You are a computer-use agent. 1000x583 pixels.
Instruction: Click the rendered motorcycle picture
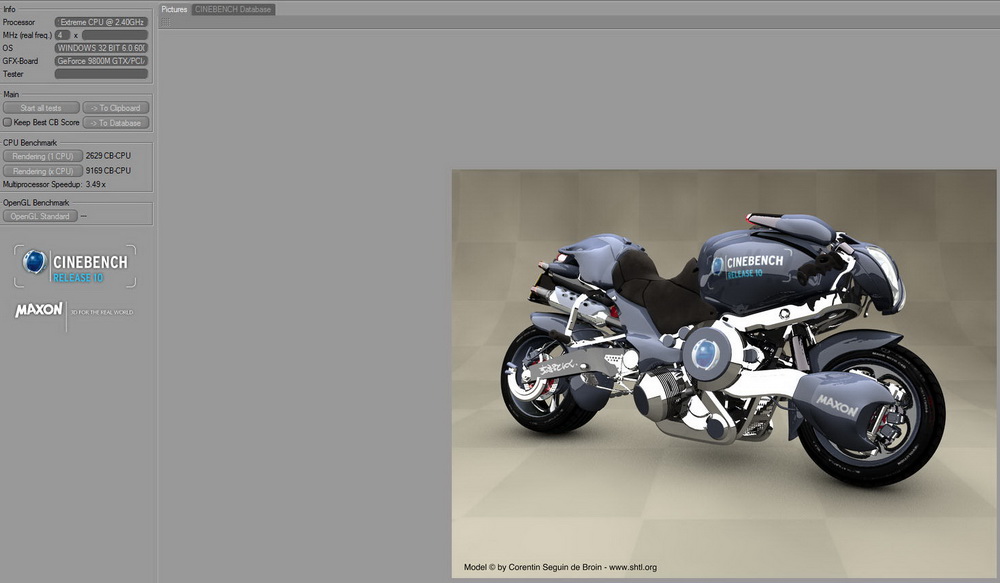tap(724, 374)
